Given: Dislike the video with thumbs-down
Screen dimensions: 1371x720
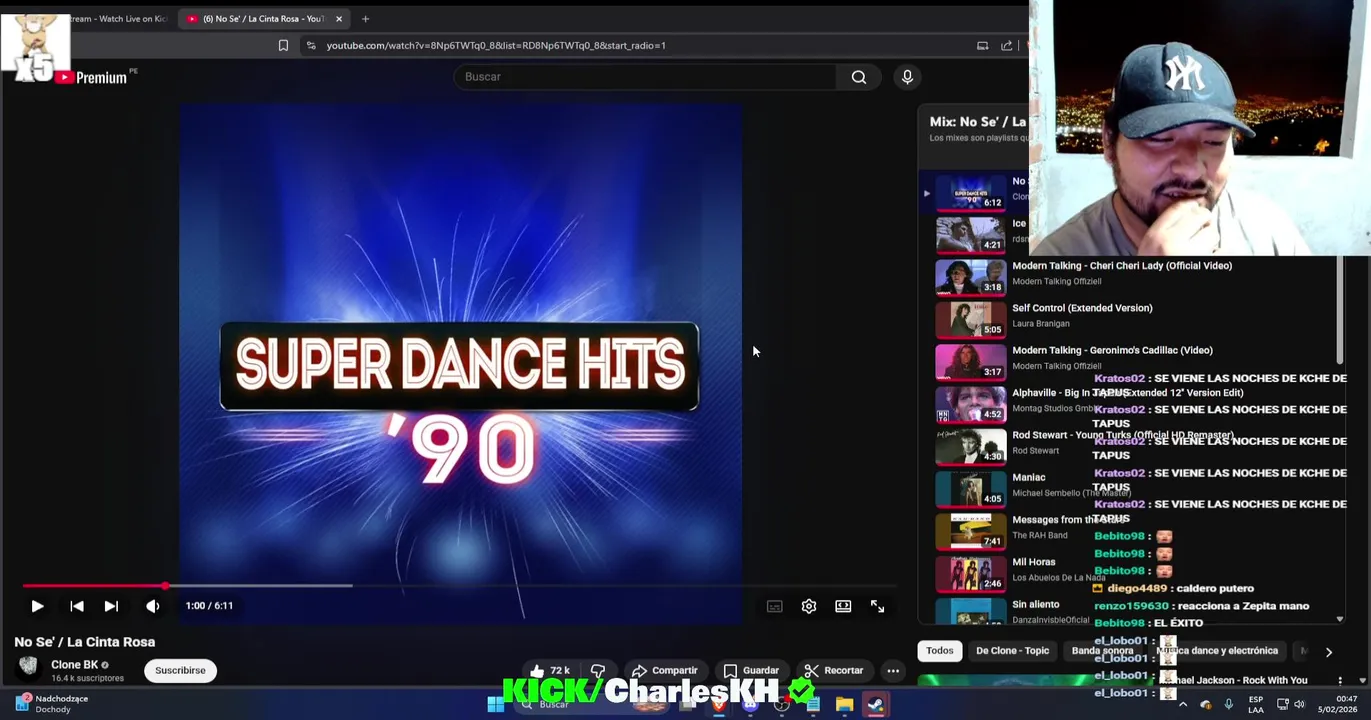Looking at the screenshot, I should [x=598, y=671].
